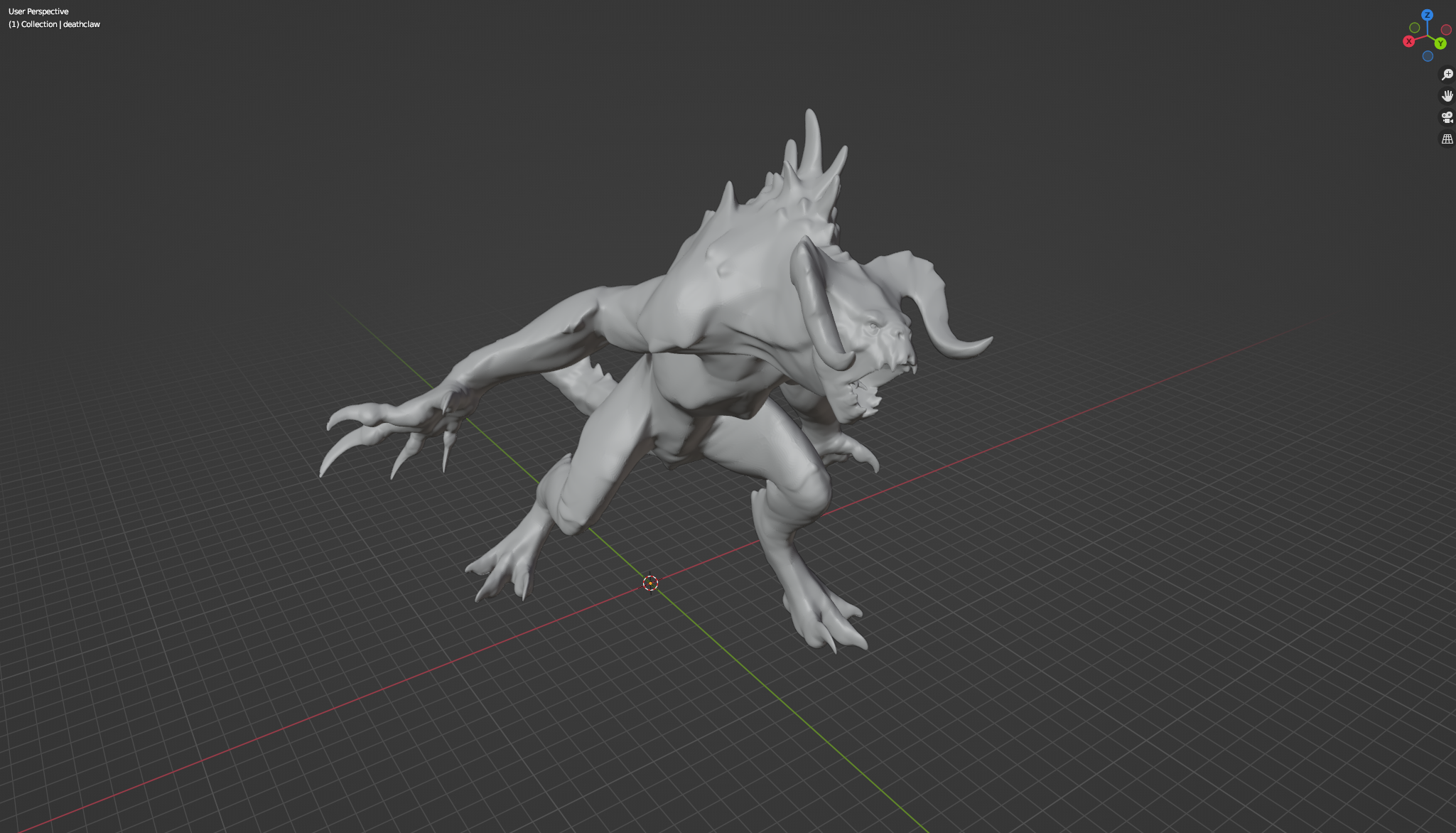Click the "(1) Collection | deathclaw" label

click(x=54, y=24)
